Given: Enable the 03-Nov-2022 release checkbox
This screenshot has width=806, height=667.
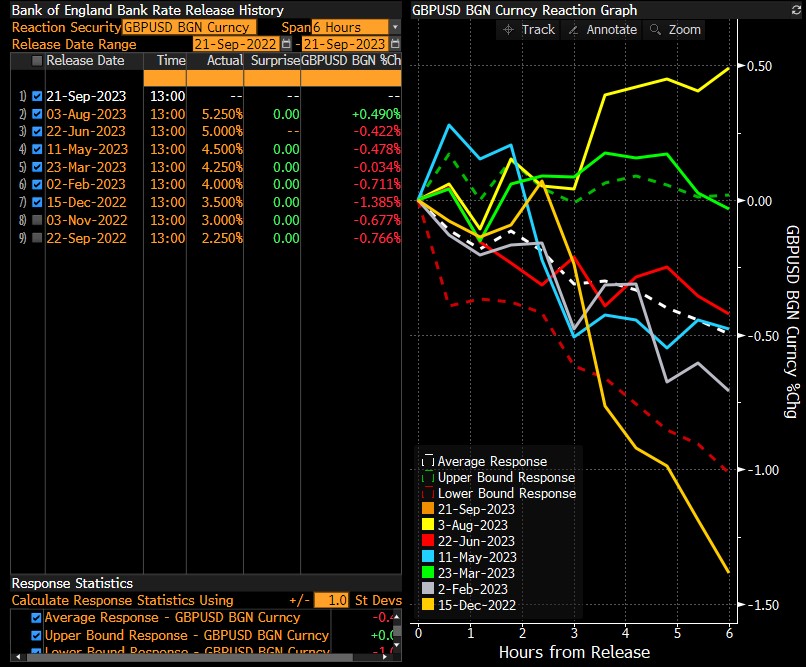Looking at the screenshot, I should coord(38,220).
